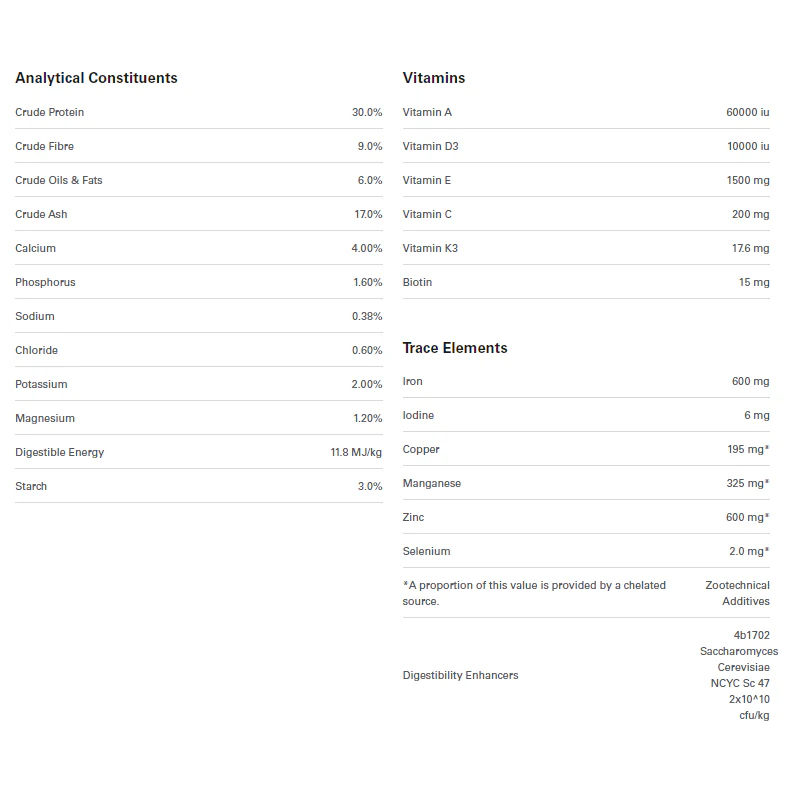Click the Digestibility Enhancers label
The width and height of the screenshot is (794, 794).
tap(461, 675)
